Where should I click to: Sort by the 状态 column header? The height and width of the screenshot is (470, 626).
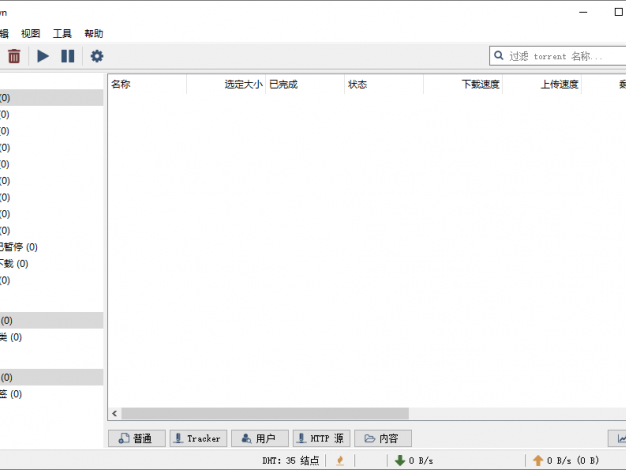(x=384, y=84)
